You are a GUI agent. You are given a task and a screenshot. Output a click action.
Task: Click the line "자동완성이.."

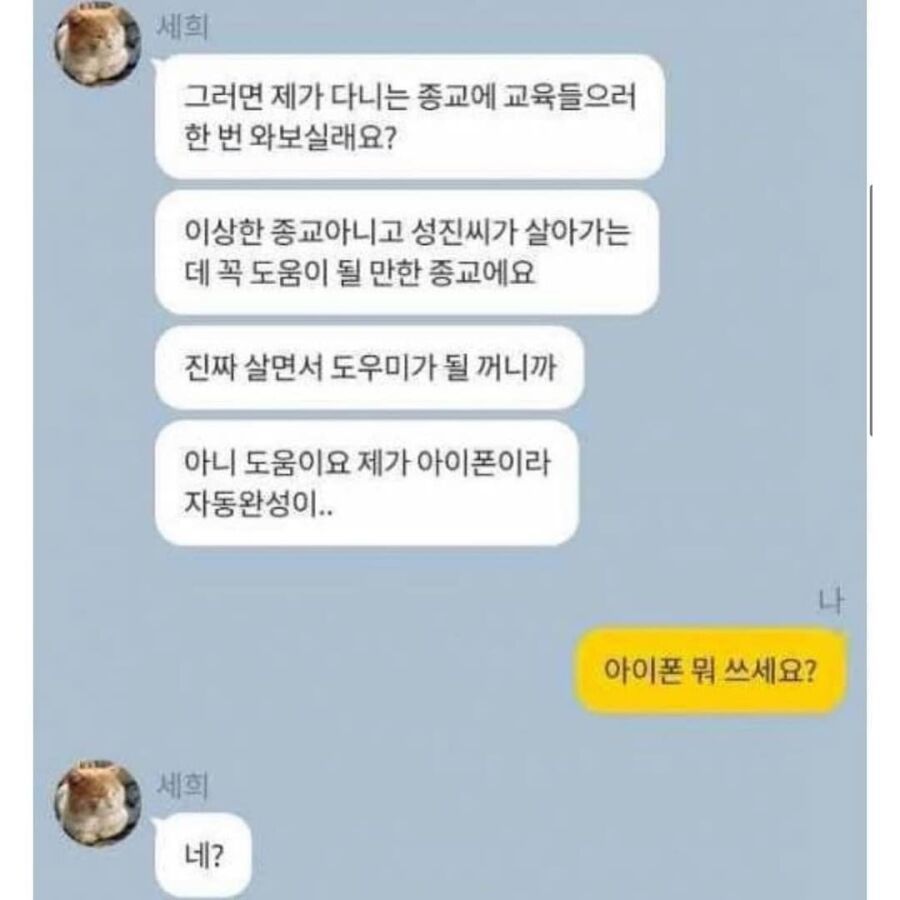[258, 503]
